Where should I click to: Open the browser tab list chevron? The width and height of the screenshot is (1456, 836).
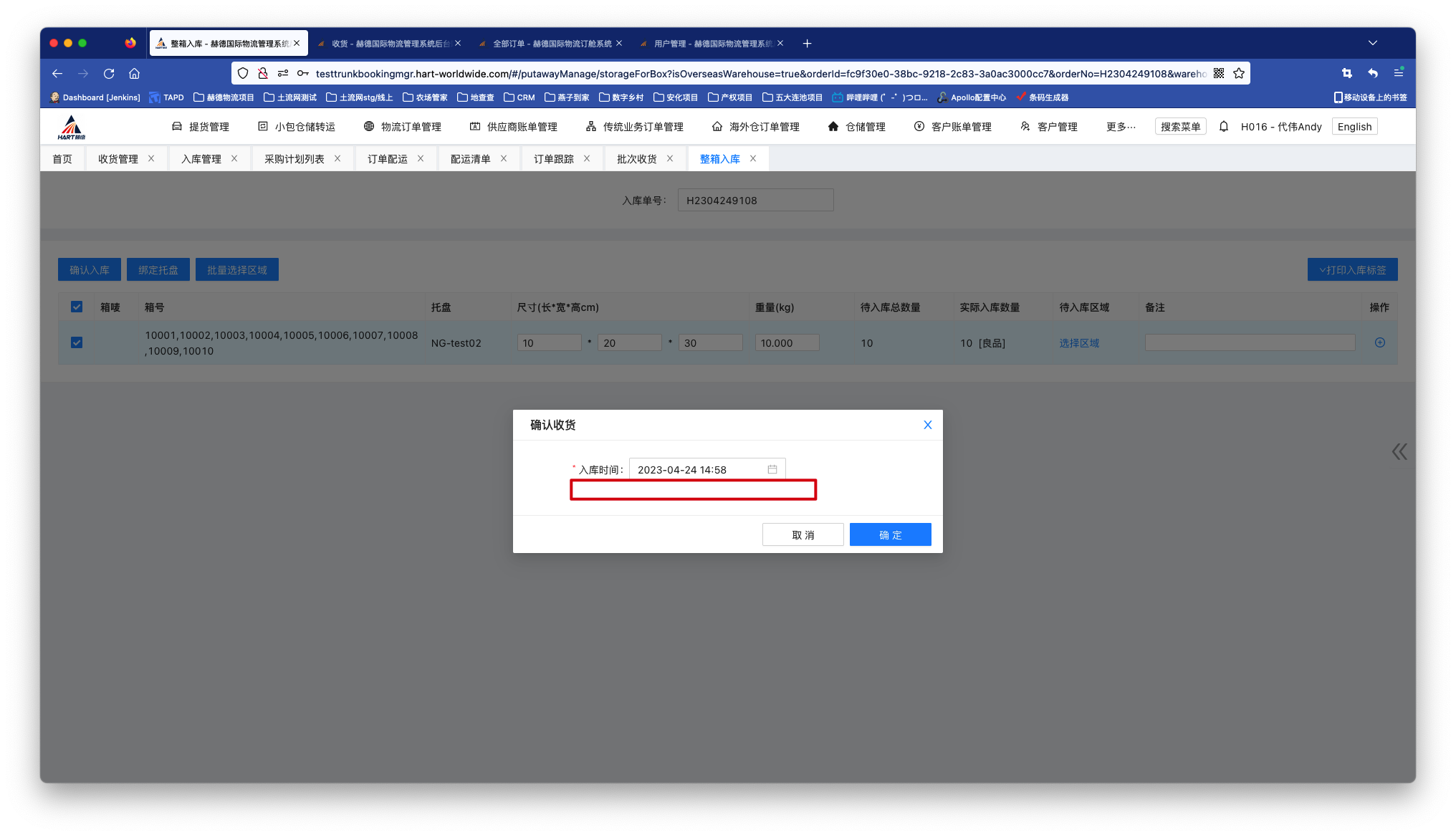coord(1372,43)
